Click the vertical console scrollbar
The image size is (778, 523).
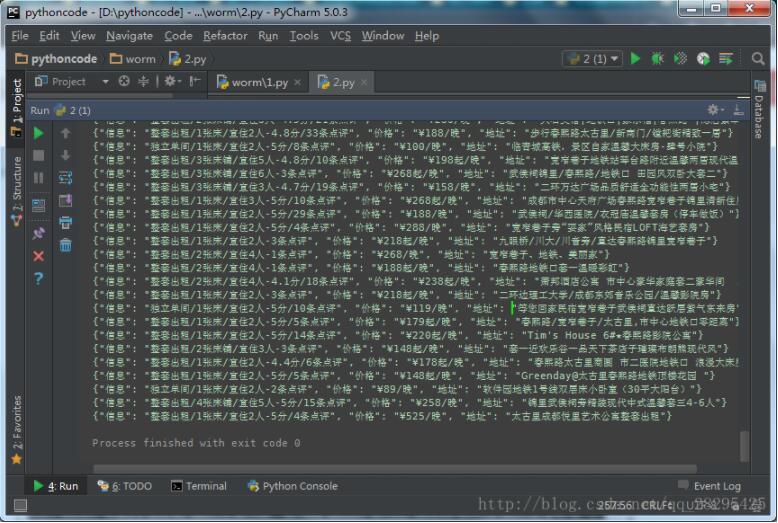pyautogui.click(x=744, y=447)
